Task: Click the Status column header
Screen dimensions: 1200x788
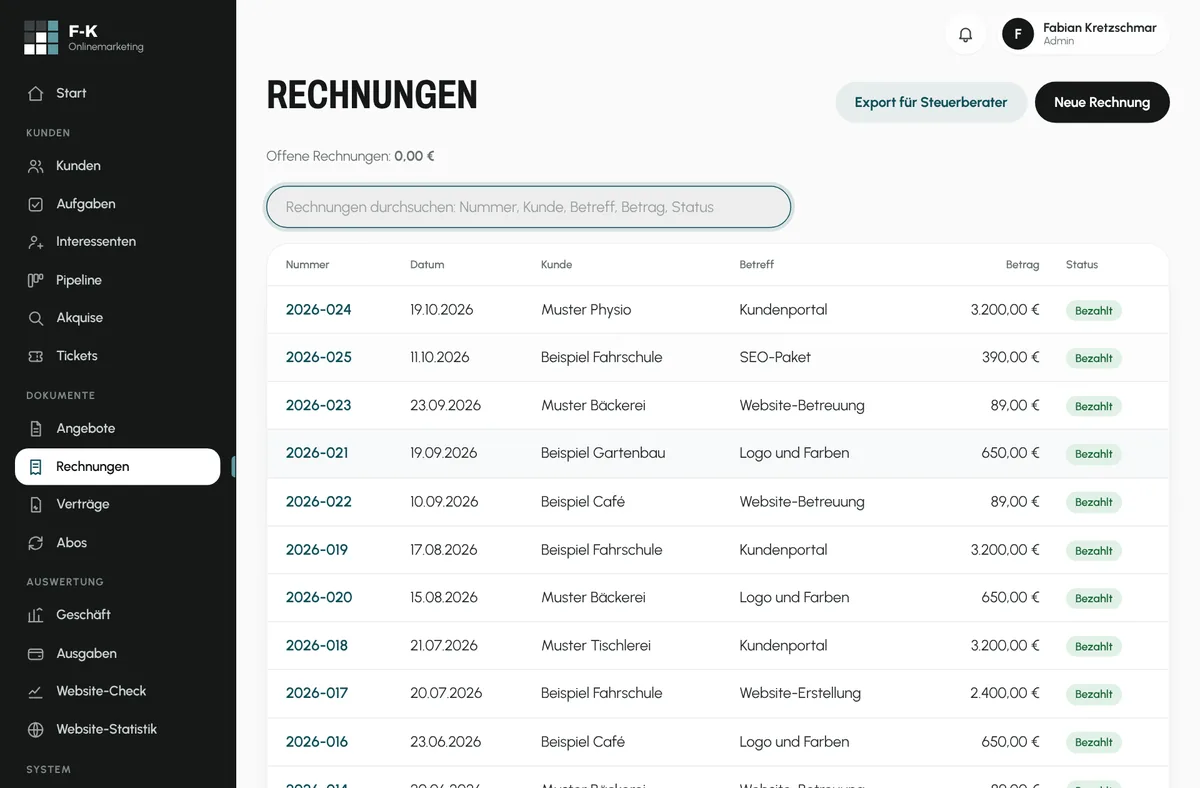Action: [1082, 265]
